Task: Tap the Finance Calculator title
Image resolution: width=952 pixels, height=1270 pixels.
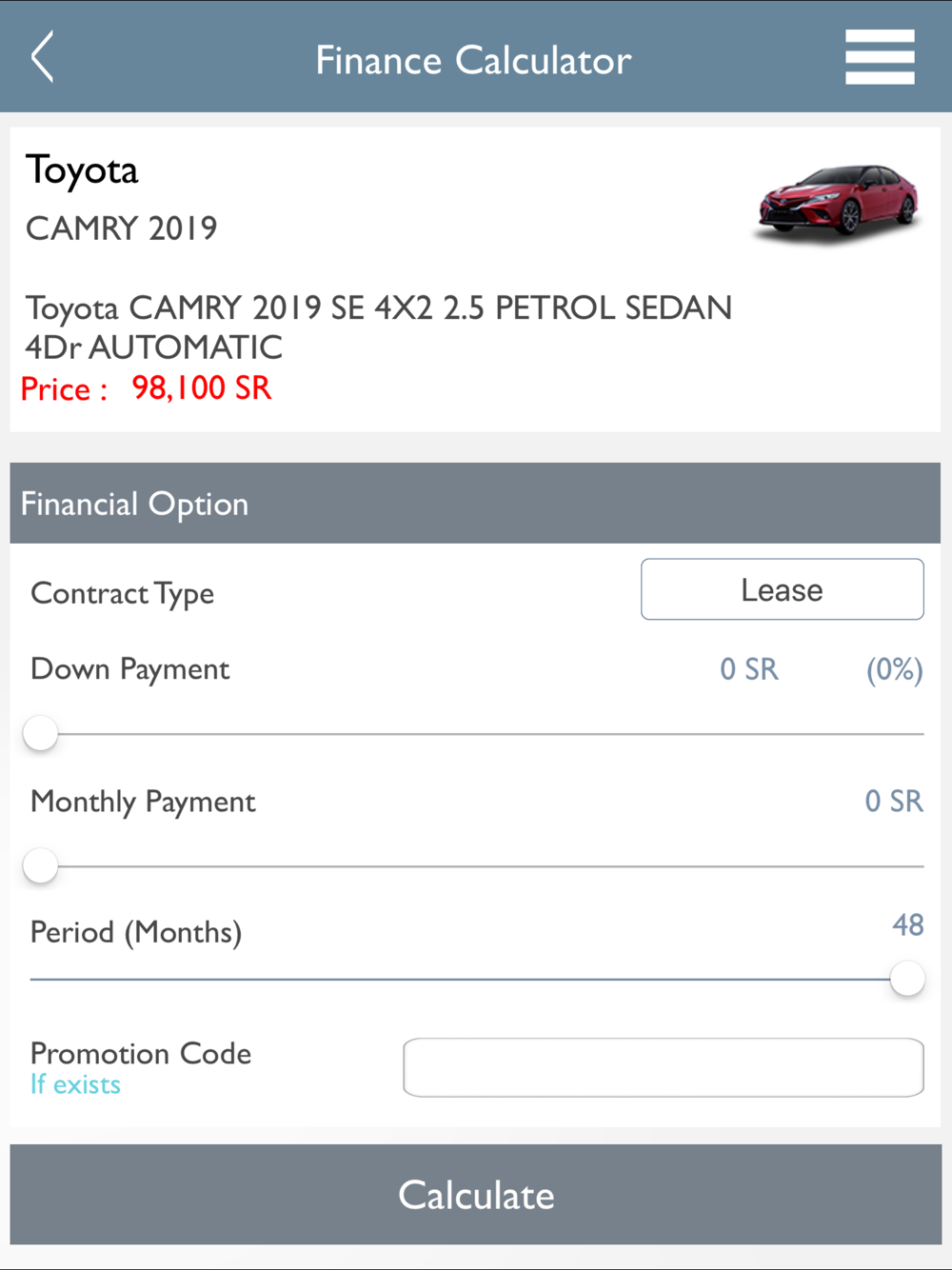Action: [473, 60]
